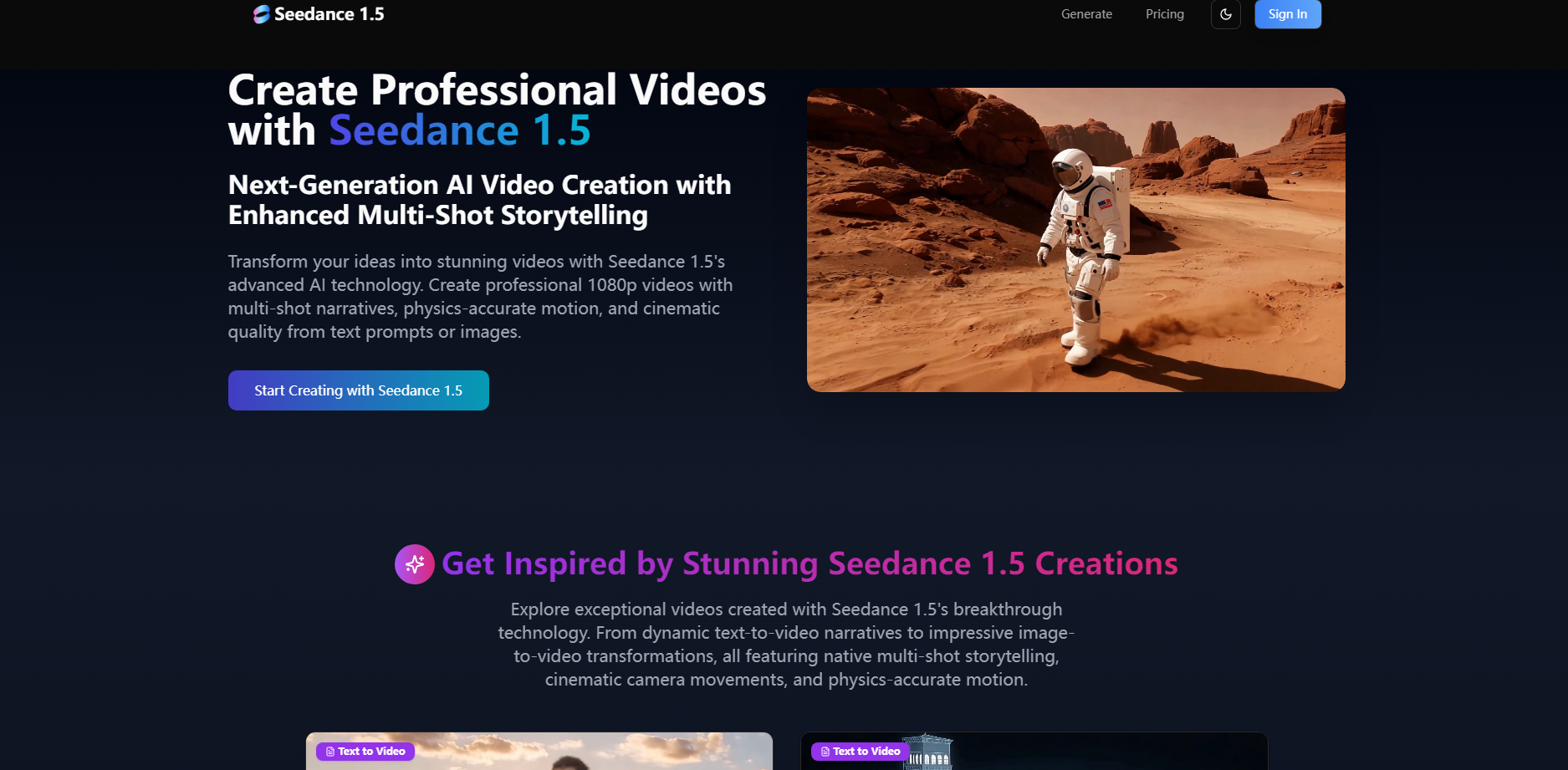Click the document icon on the left Text to Video badge
1568x770 pixels.
coord(329,752)
